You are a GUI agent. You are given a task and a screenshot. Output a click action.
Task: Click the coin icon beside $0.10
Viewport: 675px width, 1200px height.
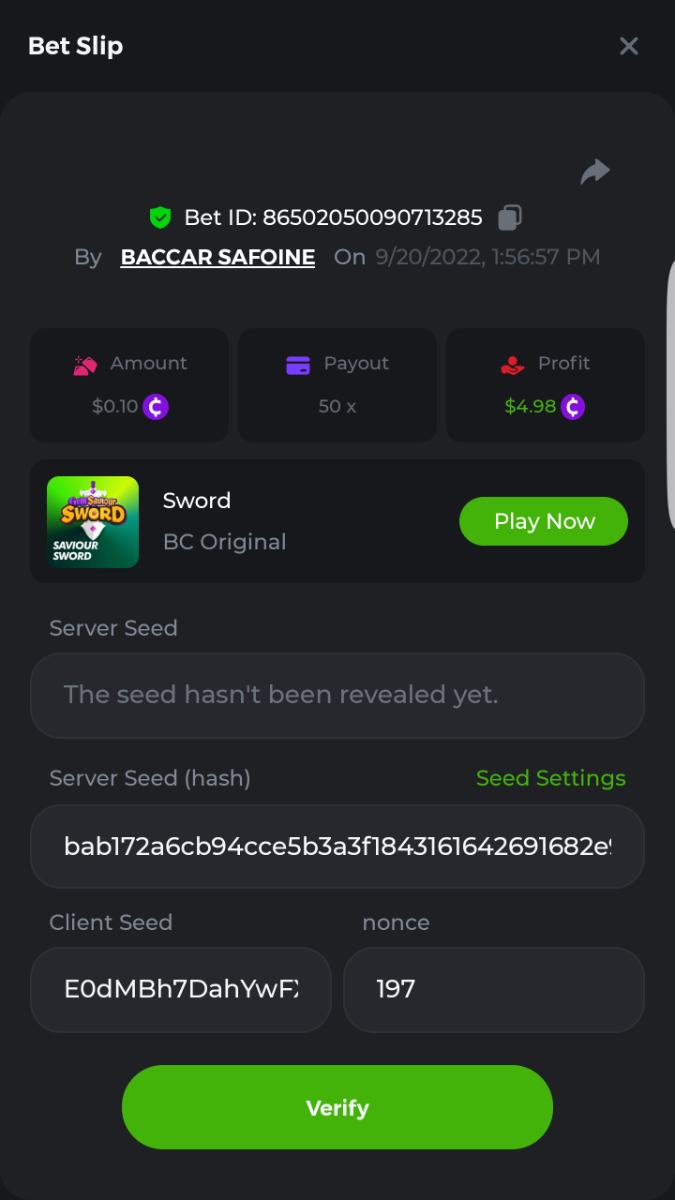(x=155, y=407)
